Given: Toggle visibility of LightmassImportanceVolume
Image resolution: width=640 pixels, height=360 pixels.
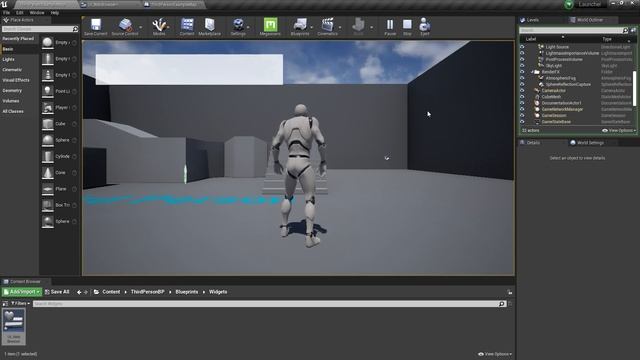Looking at the screenshot, I should [x=522, y=53].
